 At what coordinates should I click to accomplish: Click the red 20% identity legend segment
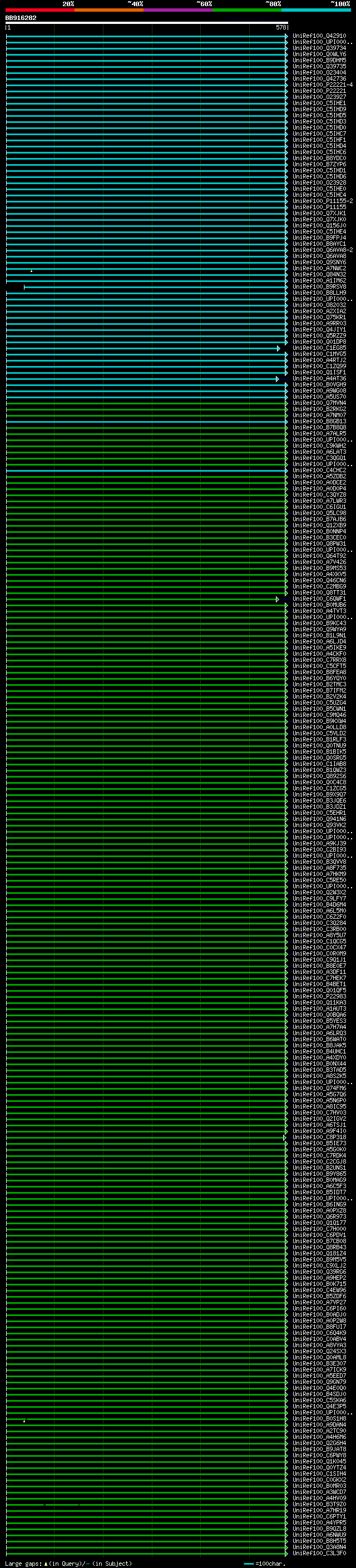[x=40, y=10]
